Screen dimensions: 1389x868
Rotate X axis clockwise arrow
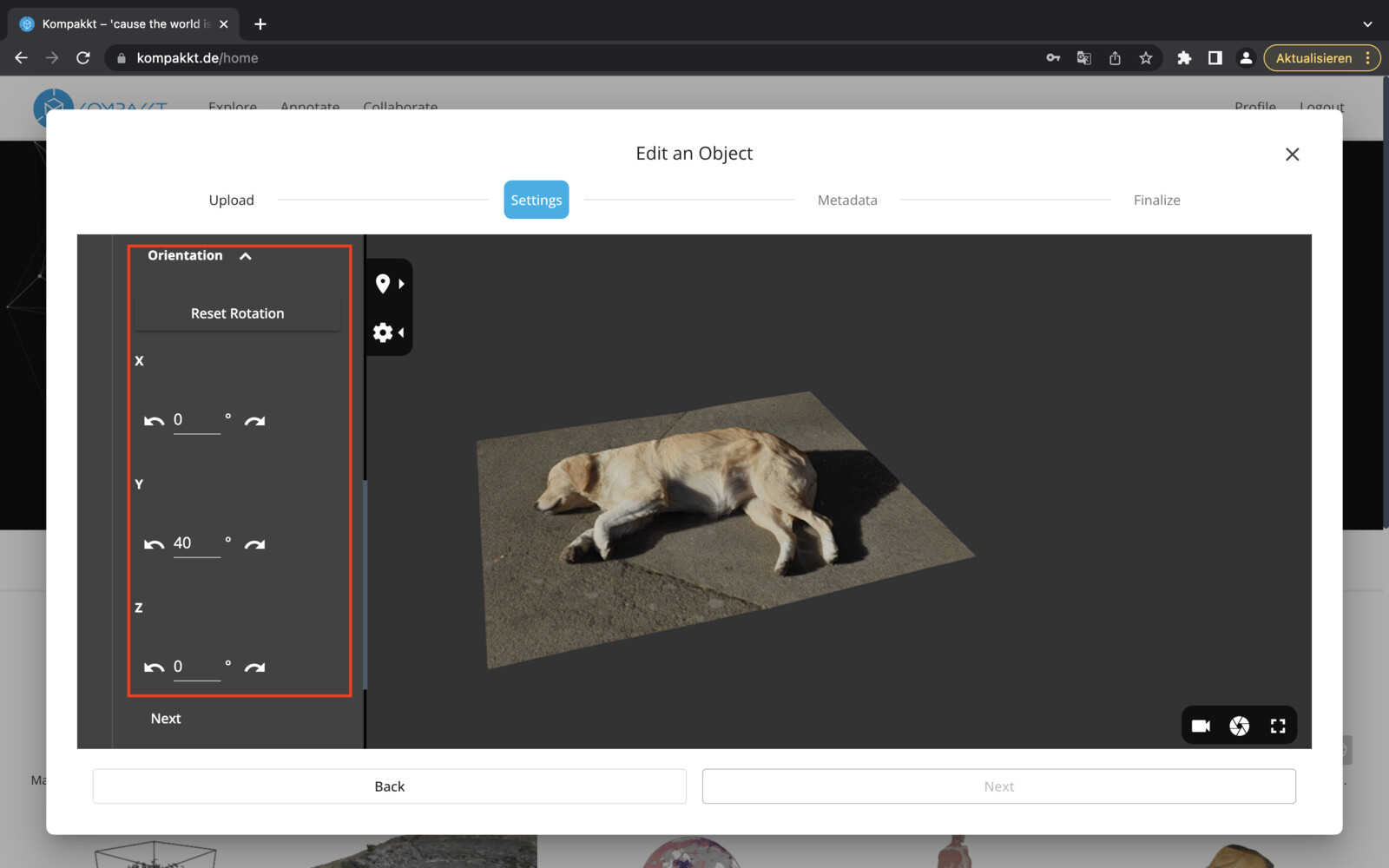(254, 421)
